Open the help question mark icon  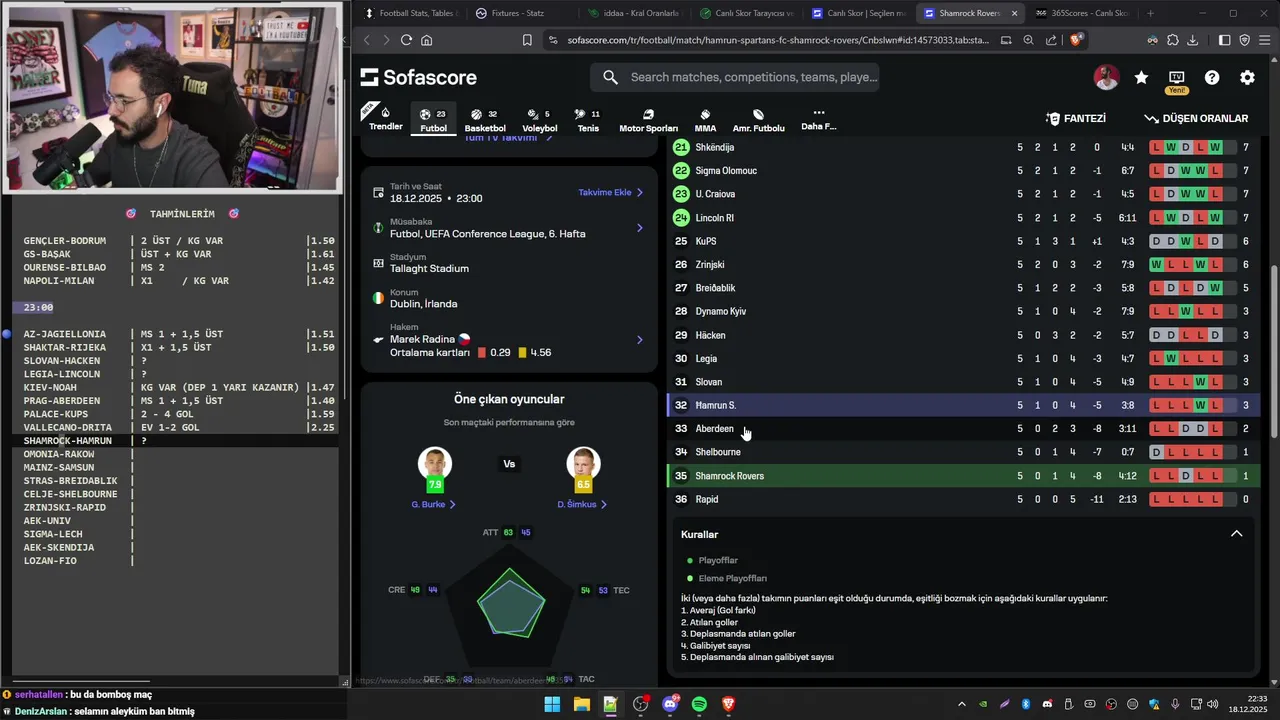coord(1212,77)
